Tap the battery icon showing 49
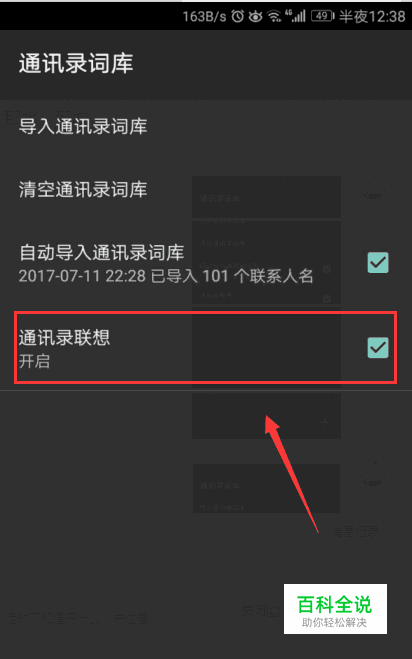 tap(322, 16)
